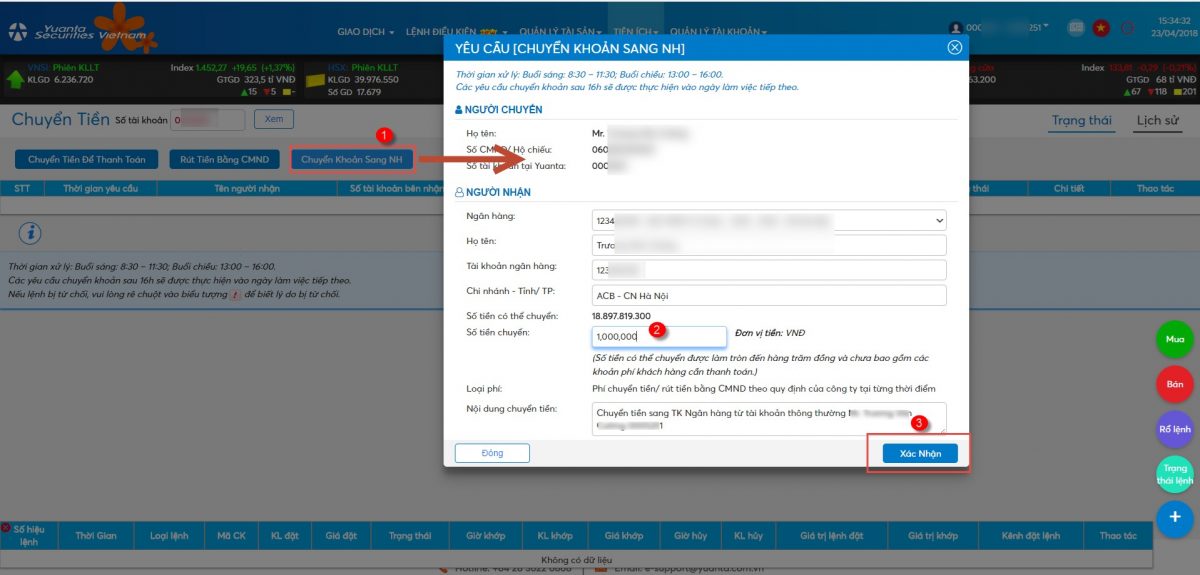This screenshot has height=575, width=1200.
Task: Click the user avatar icon
Action: pos(956,29)
